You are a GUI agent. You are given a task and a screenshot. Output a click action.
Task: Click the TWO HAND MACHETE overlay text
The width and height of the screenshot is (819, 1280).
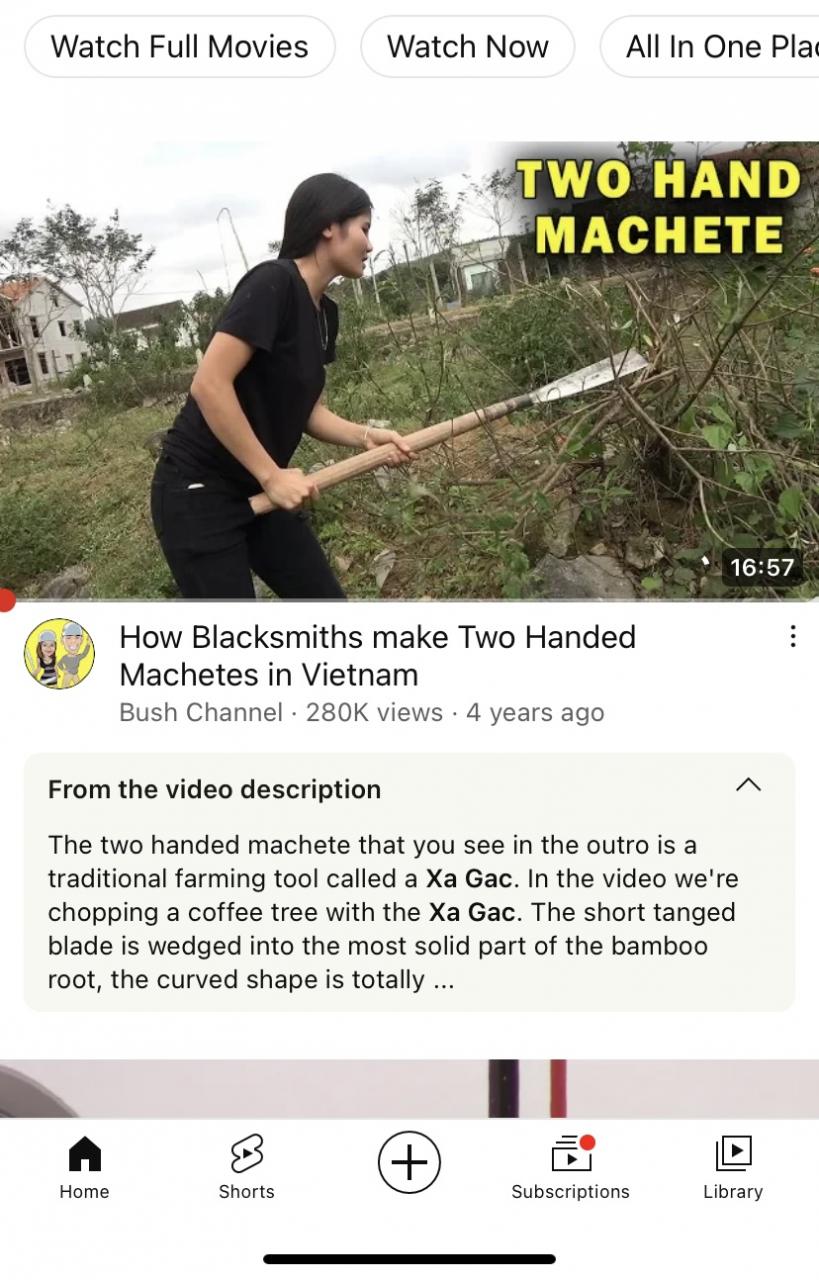point(660,207)
